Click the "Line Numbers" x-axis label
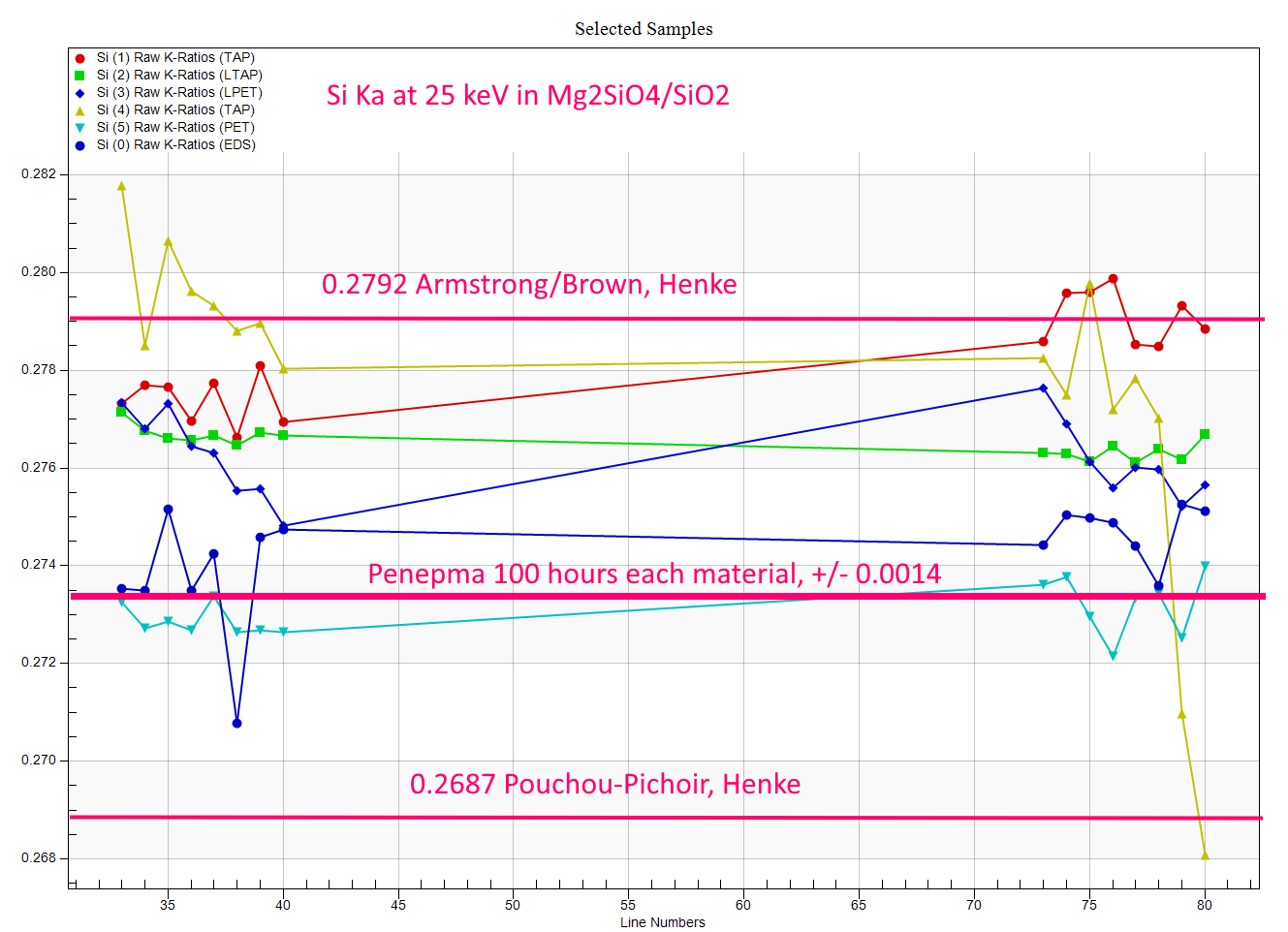This screenshot has height=932, width=1288. (x=662, y=922)
